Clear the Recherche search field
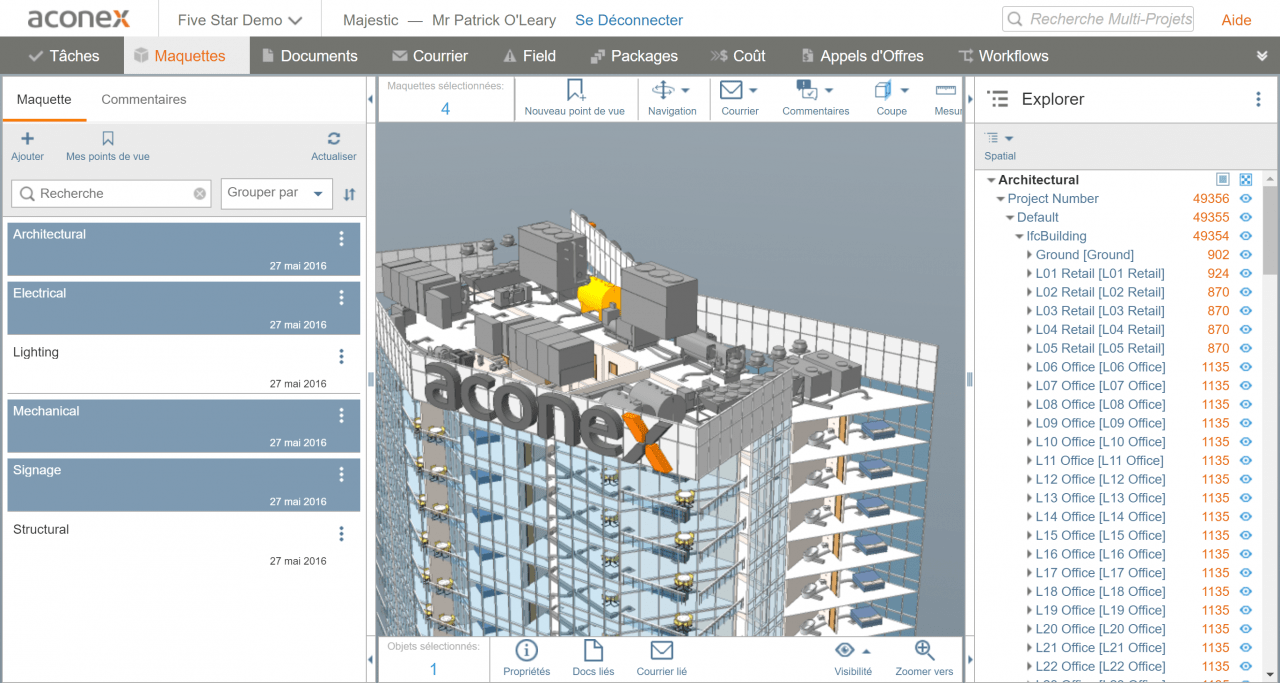This screenshot has width=1280, height=683. (200, 194)
